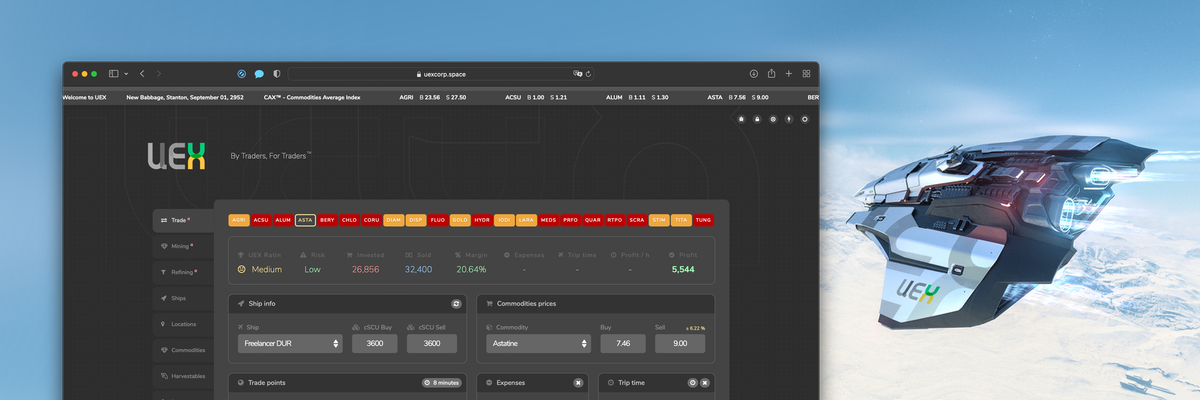The image size is (1200, 400).
Task: Open the Commodities section in sidebar
Action: tap(183, 350)
